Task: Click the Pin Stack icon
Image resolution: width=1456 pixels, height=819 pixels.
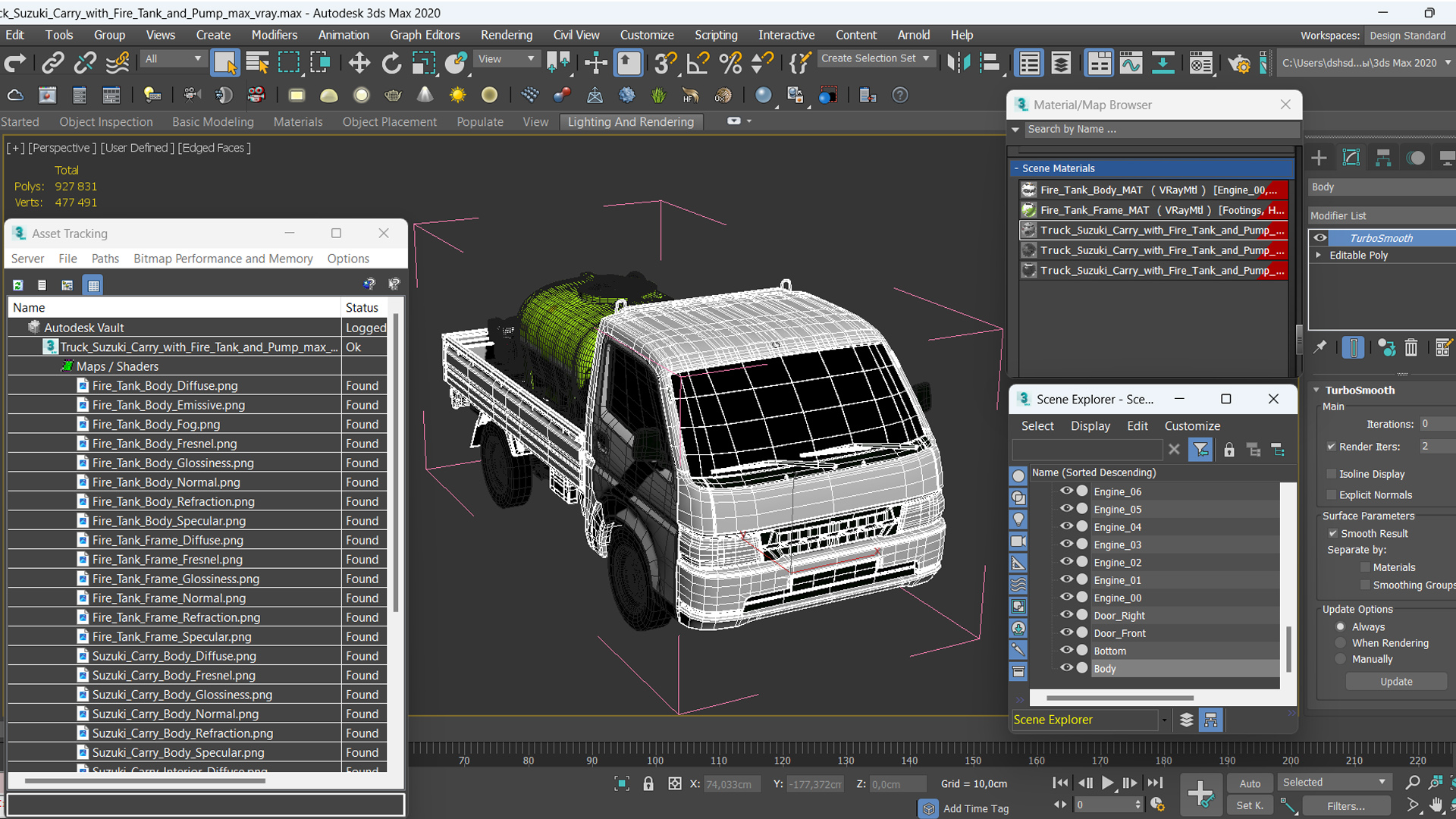Action: 1320,347
